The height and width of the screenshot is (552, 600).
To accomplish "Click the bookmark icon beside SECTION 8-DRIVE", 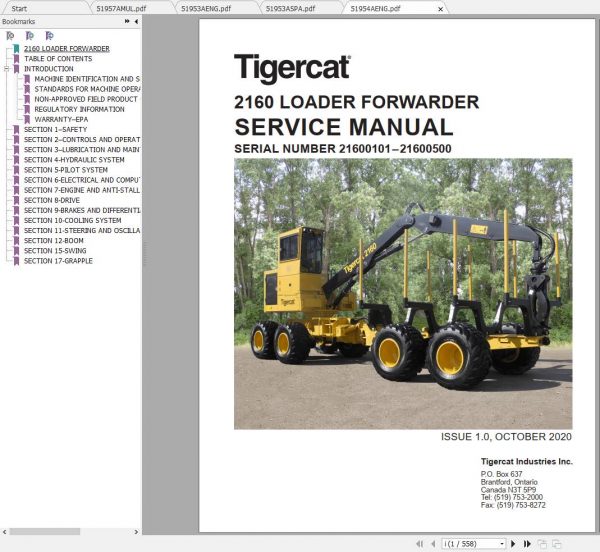I will tap(16, 200).
